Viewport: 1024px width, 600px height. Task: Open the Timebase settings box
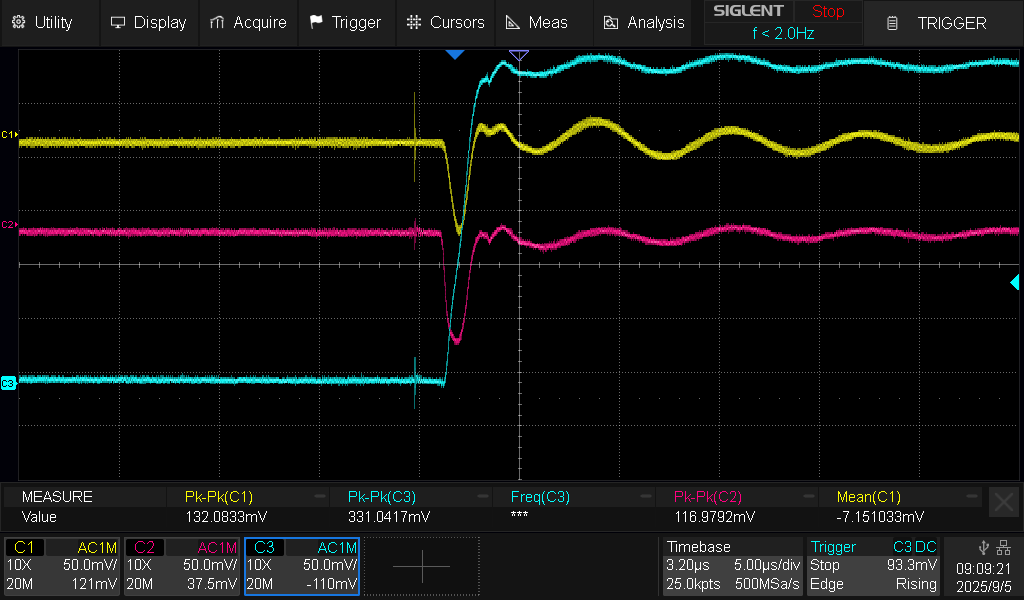[x=733, y=566]
